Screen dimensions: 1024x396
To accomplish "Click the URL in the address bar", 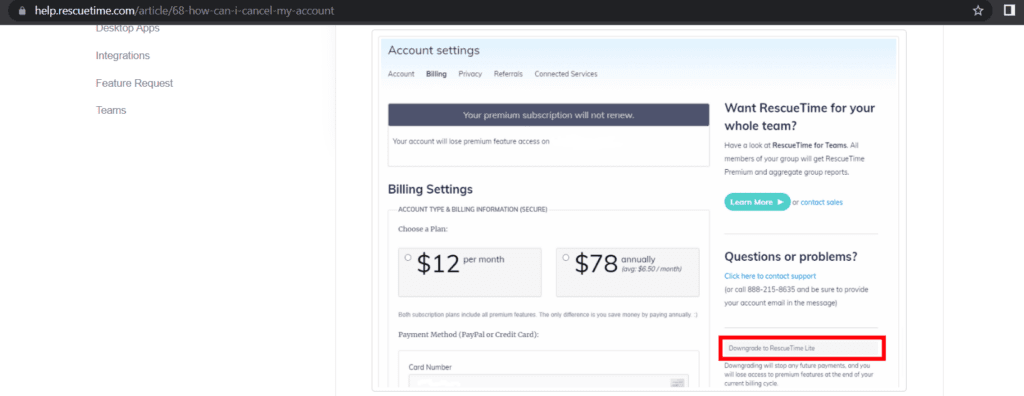I will [x=184, y=11].
